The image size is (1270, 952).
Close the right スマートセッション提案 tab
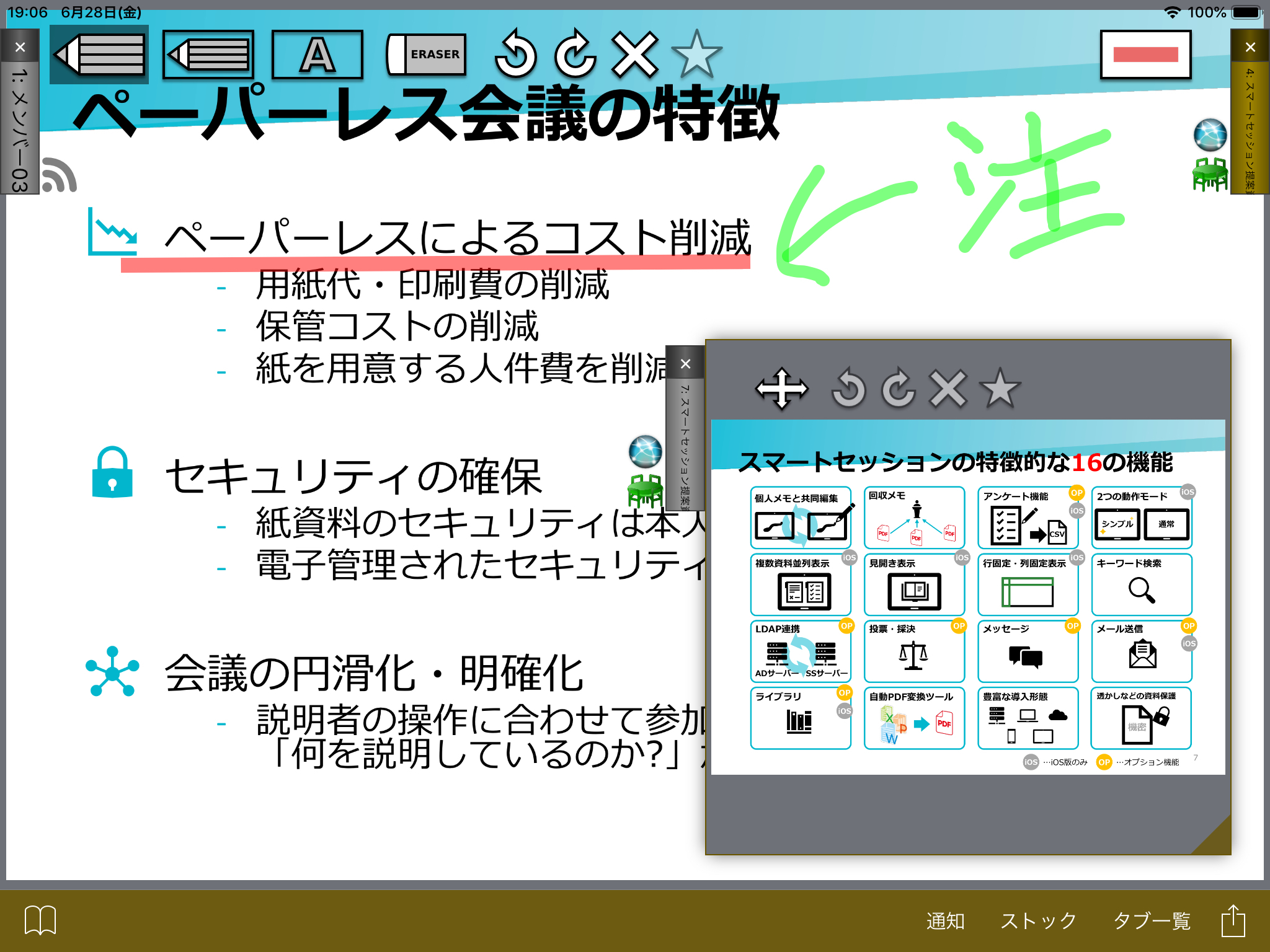1250,47
